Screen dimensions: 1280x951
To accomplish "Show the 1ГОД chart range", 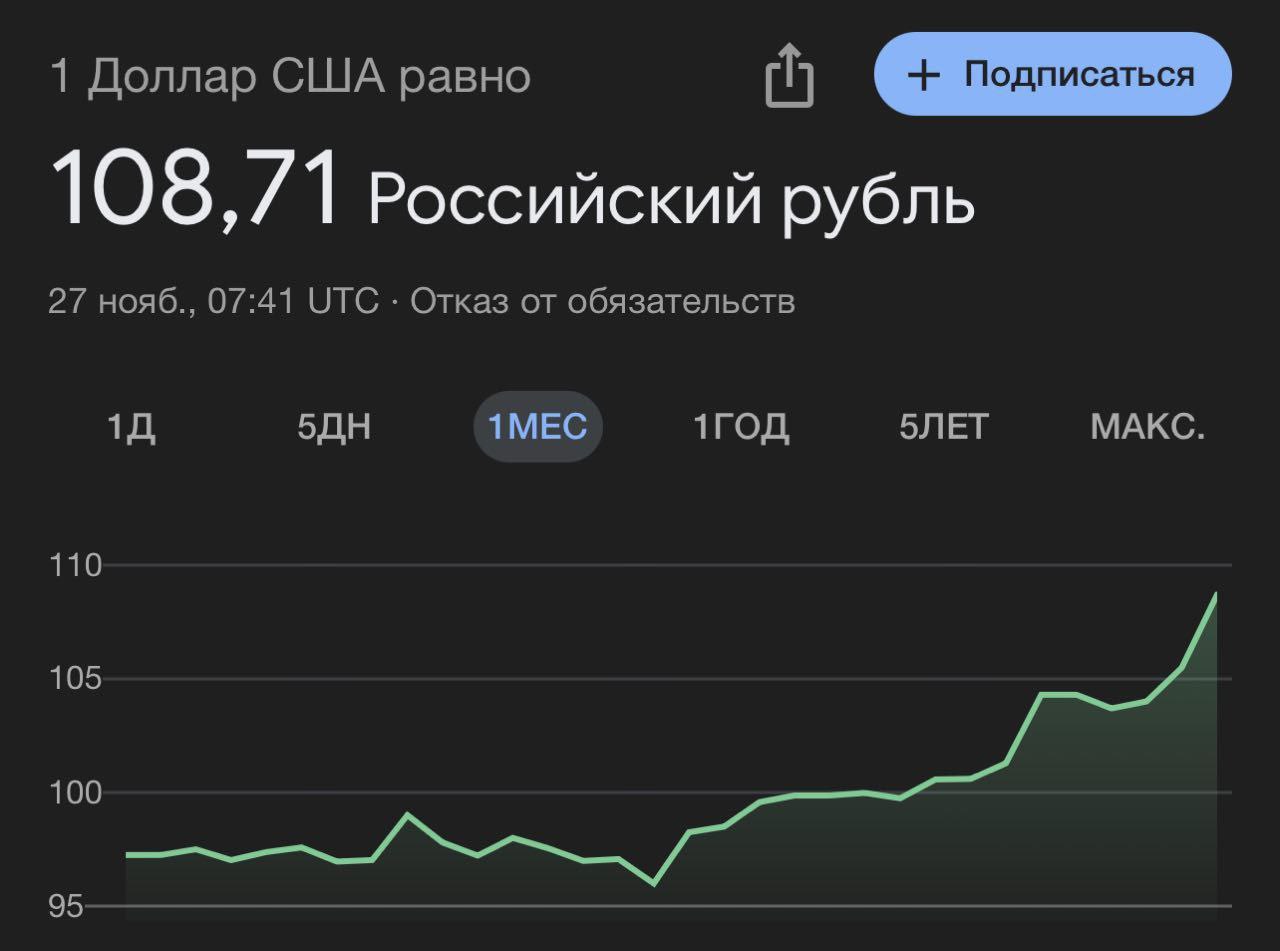I will pyautogui.click(x=741, y=427).
